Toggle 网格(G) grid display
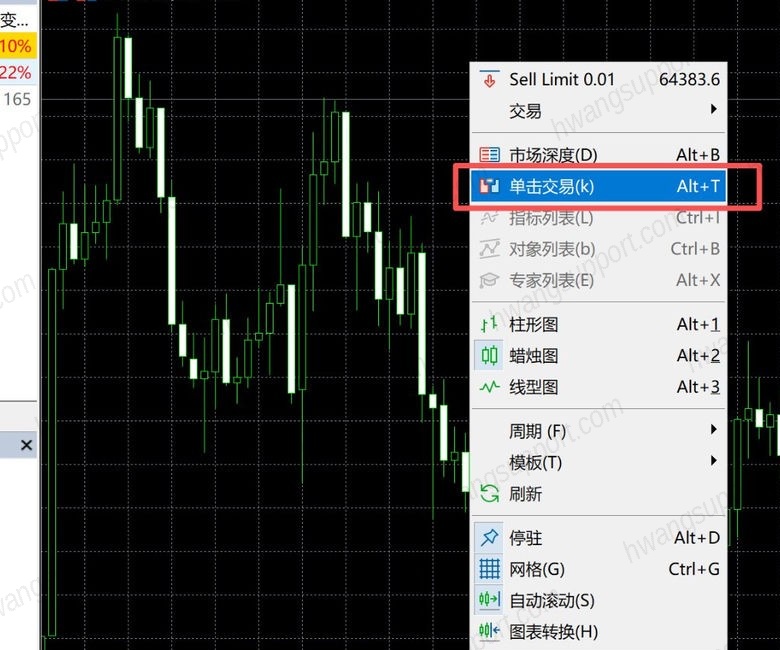Image resolution: width=780 pixels, height=650 pixels. coord(599,569)
